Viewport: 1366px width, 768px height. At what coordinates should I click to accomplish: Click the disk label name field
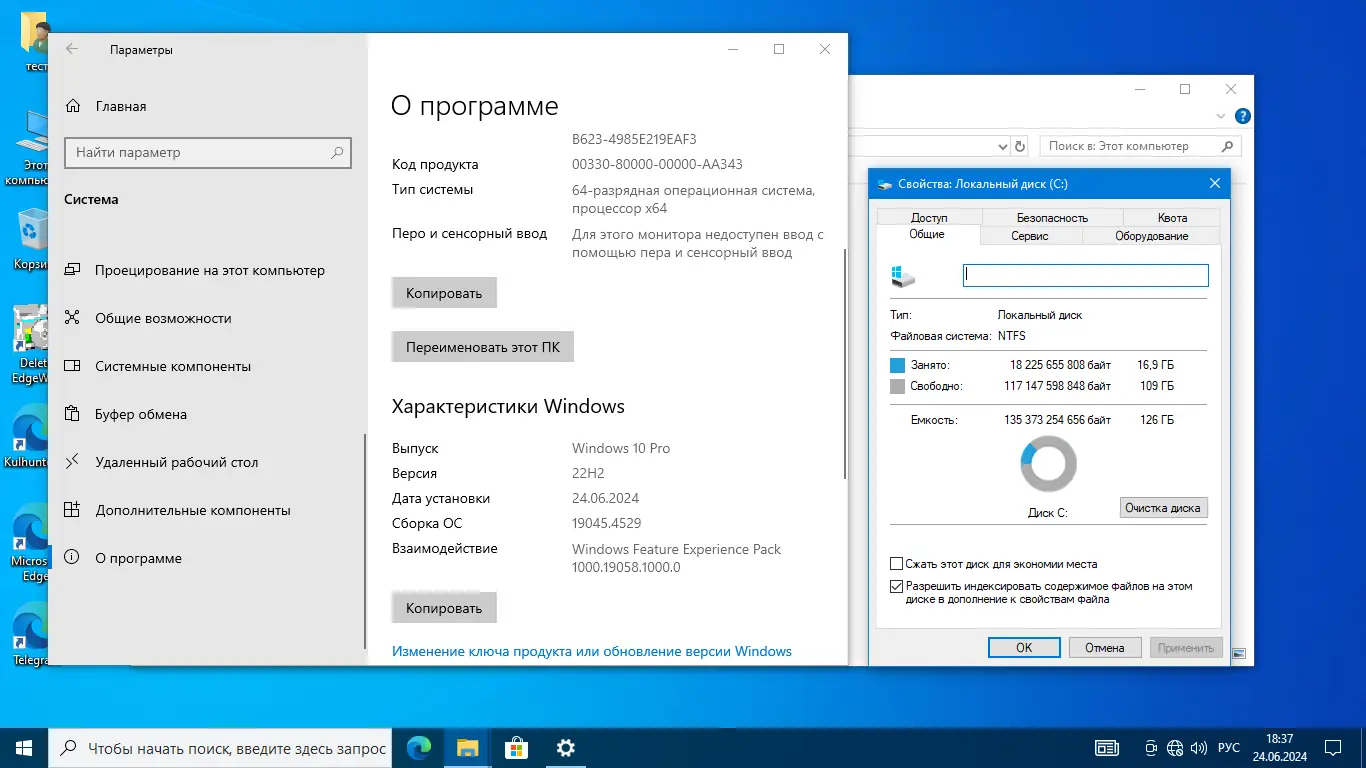[x=1086, y=275]
